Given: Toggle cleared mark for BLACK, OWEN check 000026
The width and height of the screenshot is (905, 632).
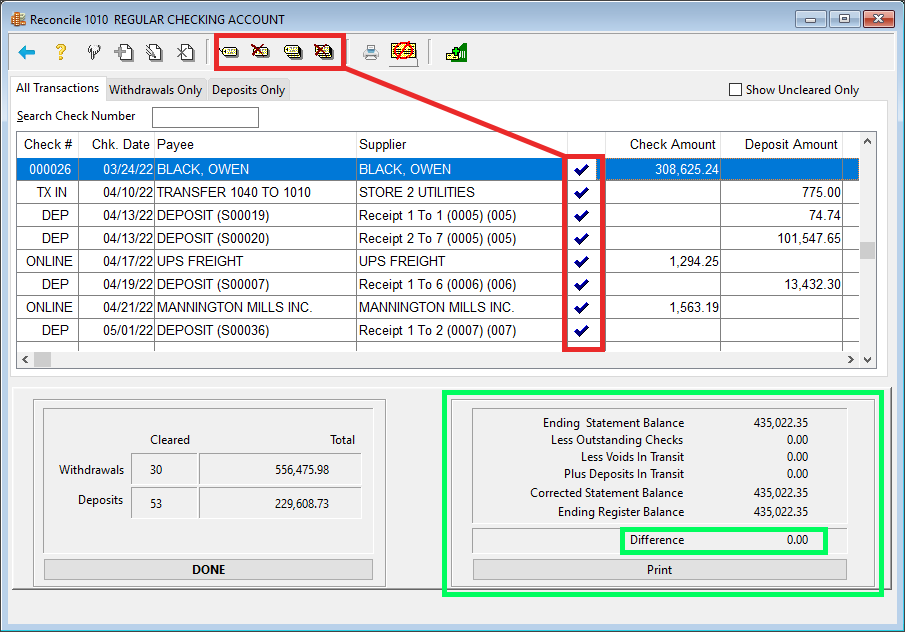Looking at the screenshot, I should coord(581,170).
